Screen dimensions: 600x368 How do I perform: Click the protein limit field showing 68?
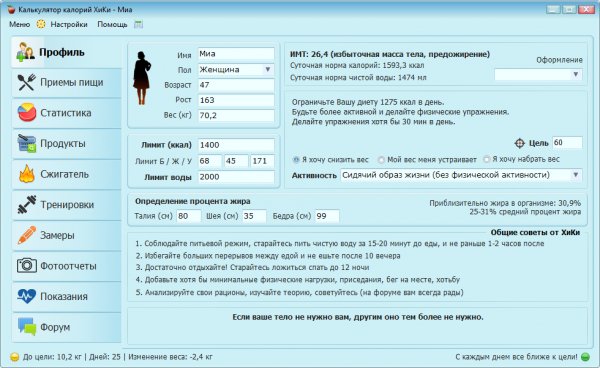point(210,161)
